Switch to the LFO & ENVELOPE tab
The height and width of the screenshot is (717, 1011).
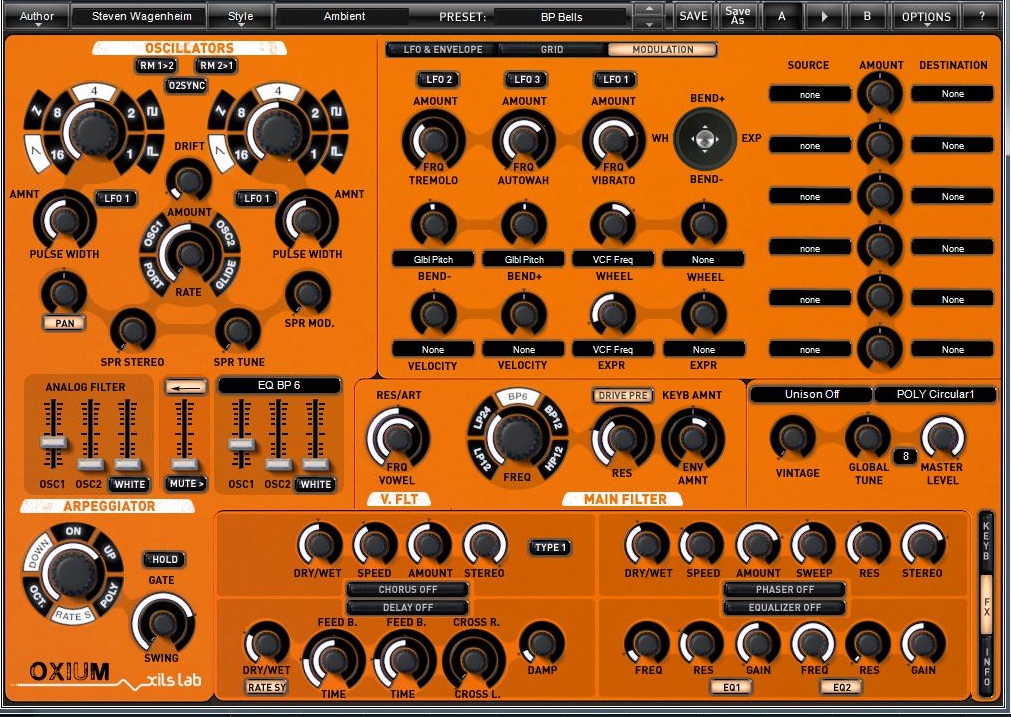(443, 50)
